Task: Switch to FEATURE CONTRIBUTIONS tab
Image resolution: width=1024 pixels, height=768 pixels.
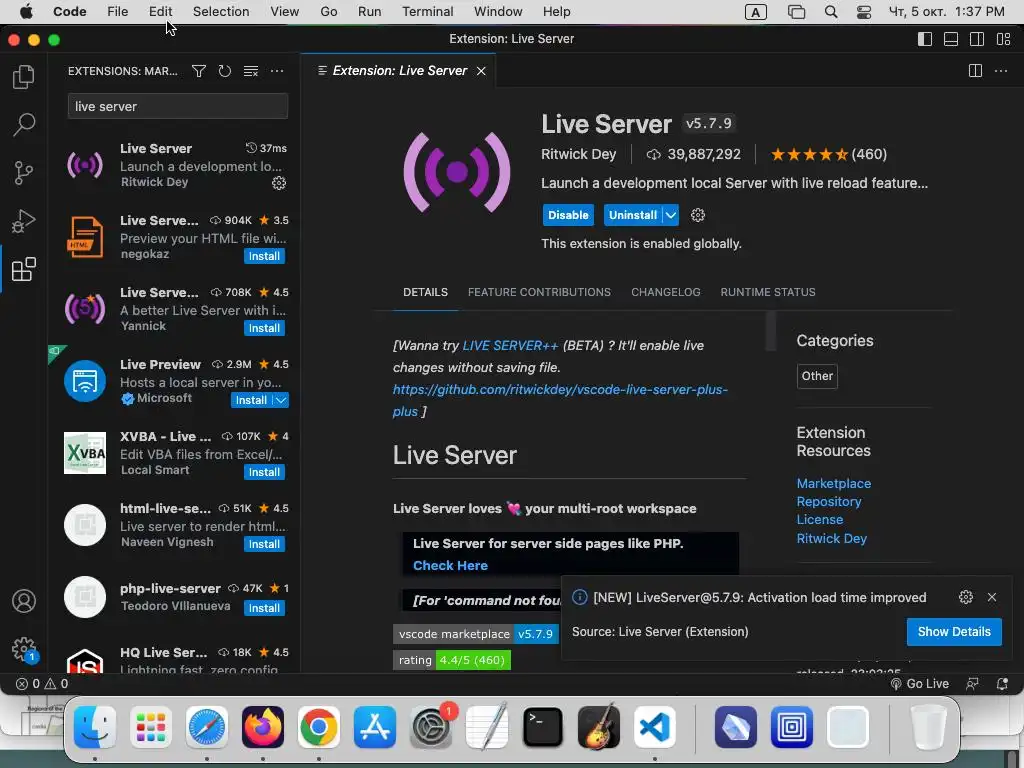Action: 539,292
